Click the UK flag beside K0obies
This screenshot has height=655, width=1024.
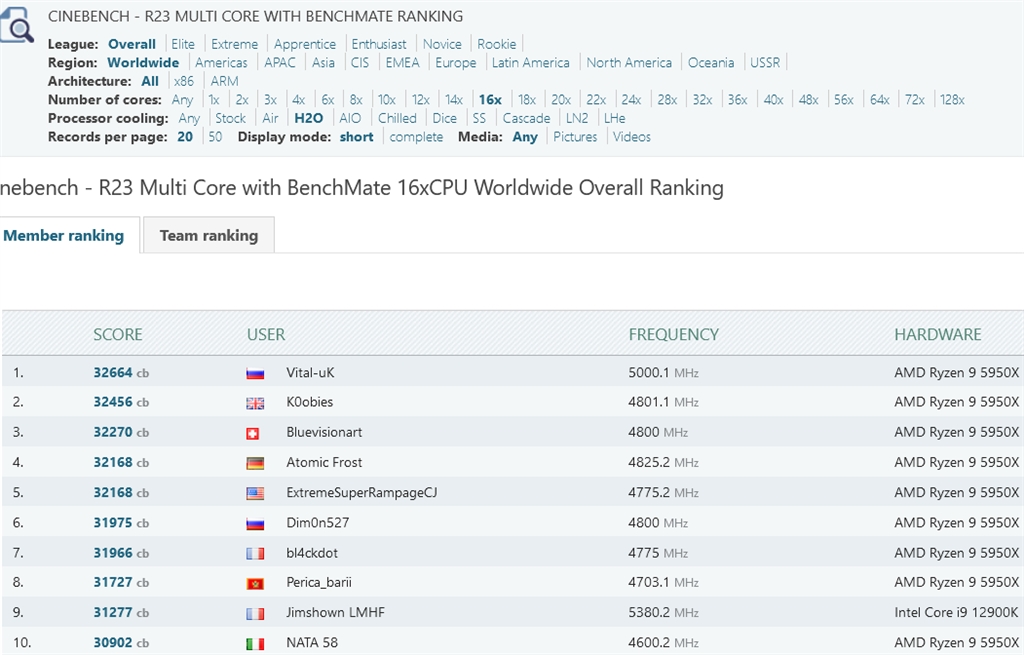(x=255, y=403)
